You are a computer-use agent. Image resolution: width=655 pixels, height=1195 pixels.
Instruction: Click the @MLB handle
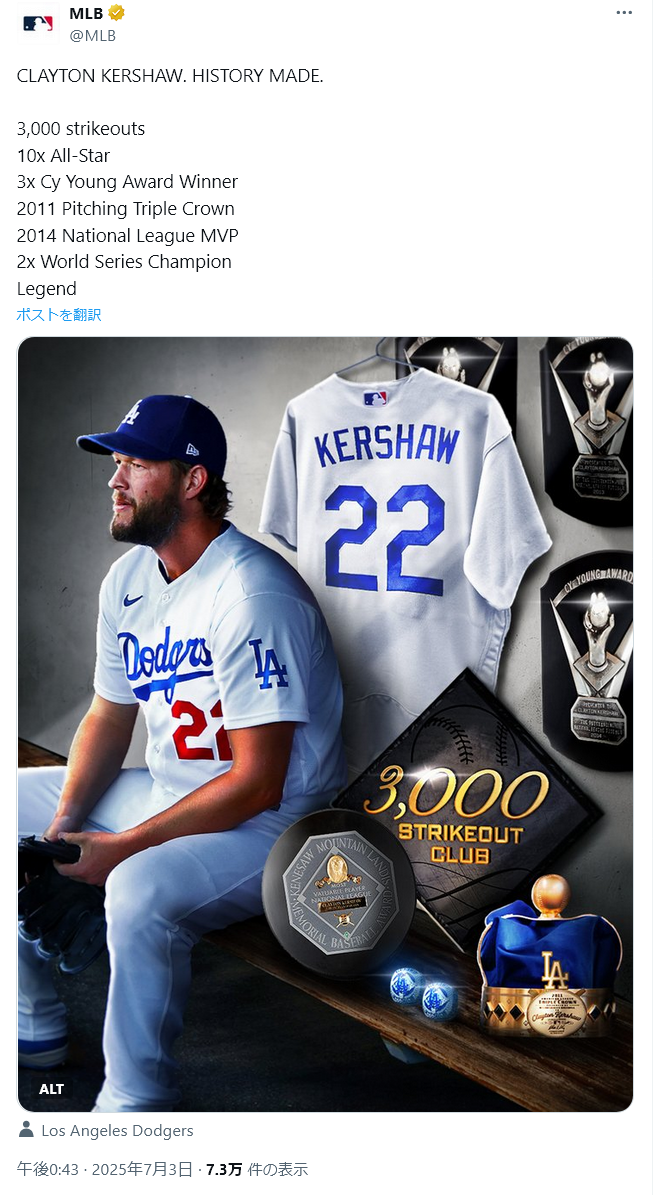pos(93,35)
